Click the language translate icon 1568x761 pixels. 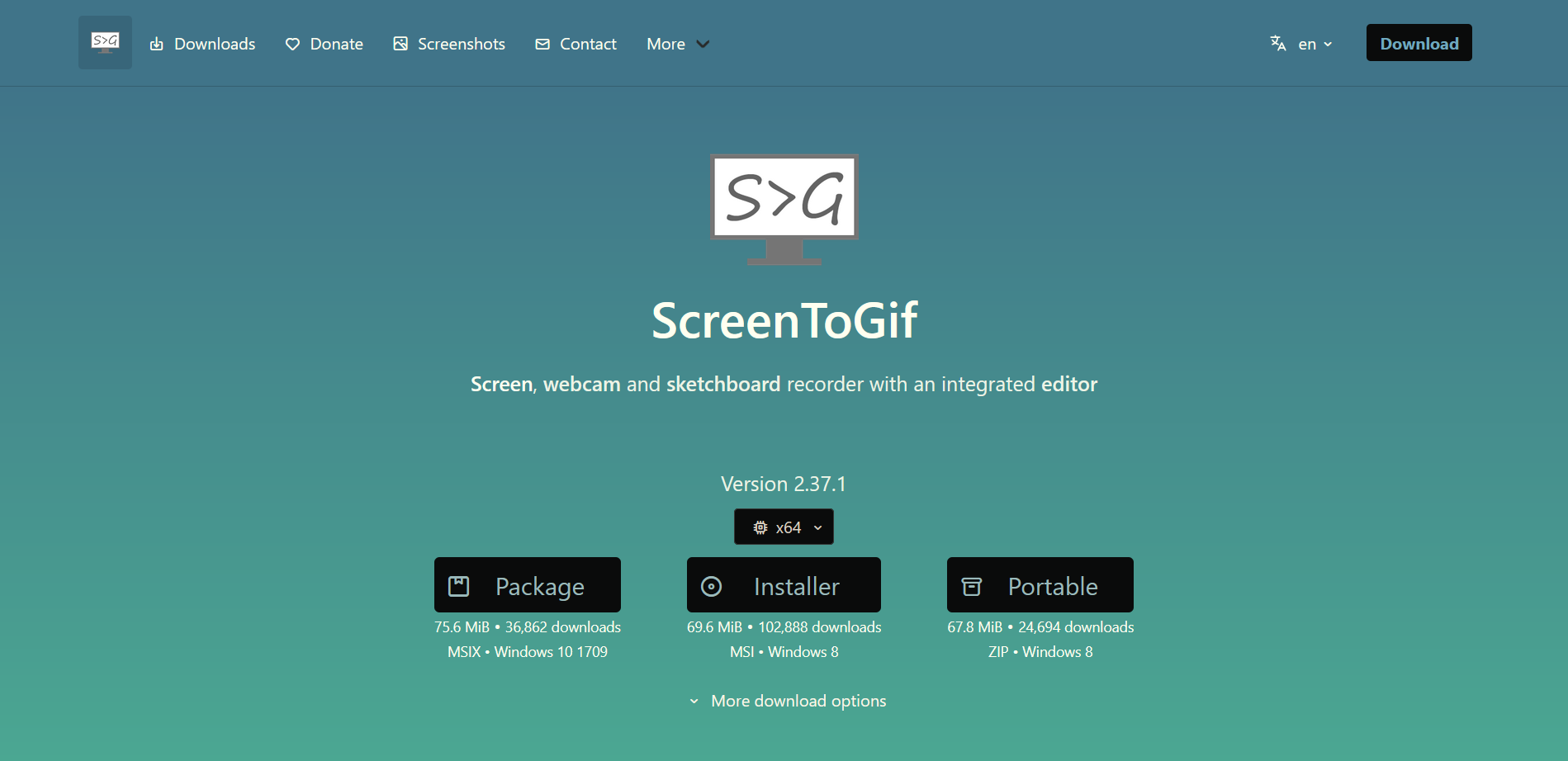[x=1278, y=43]
